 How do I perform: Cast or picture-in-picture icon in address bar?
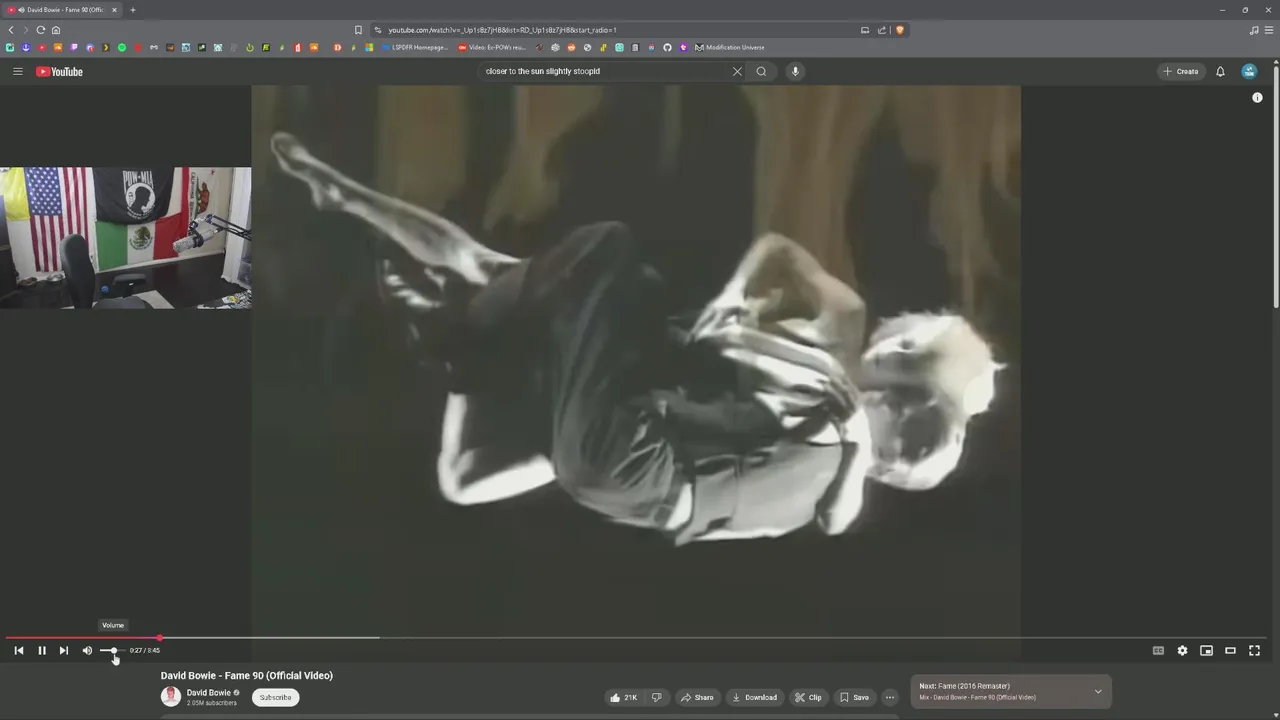[x=865, y=30]
